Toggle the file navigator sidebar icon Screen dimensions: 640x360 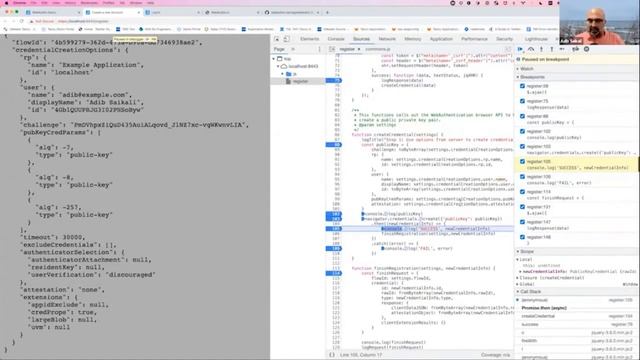point(332,49)
